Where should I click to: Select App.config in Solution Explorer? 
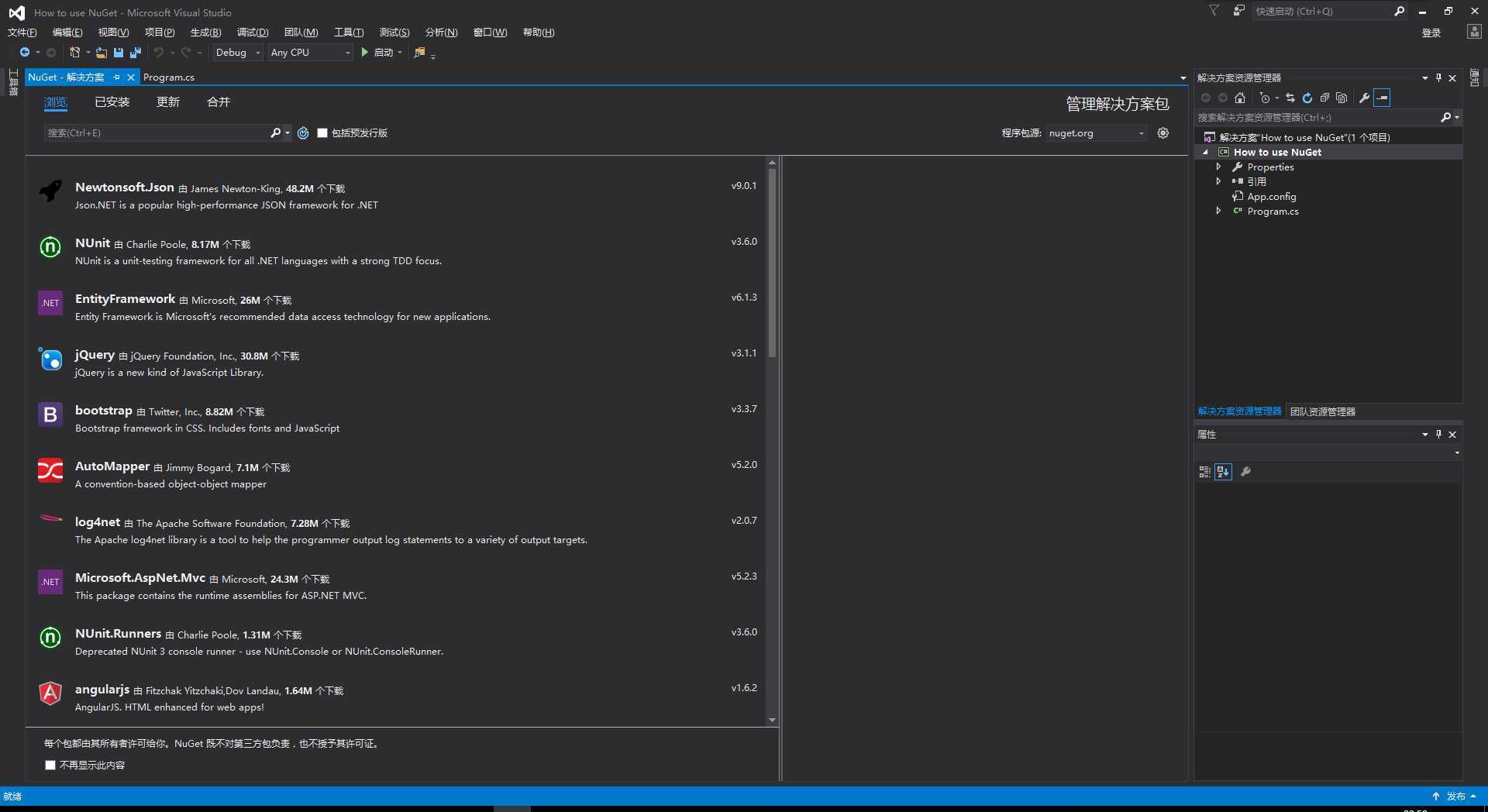pyautogui.click(x=1271, y=196)
